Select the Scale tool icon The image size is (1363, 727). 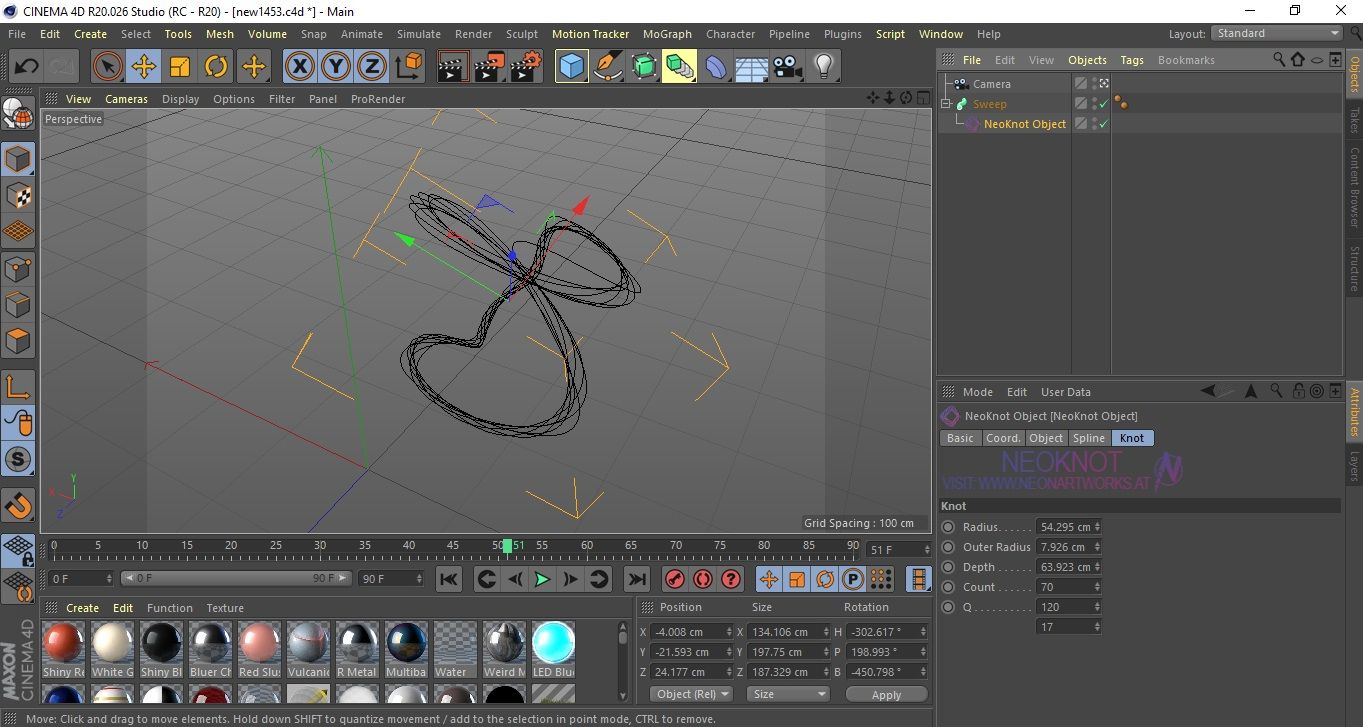(x=180, y=67)
